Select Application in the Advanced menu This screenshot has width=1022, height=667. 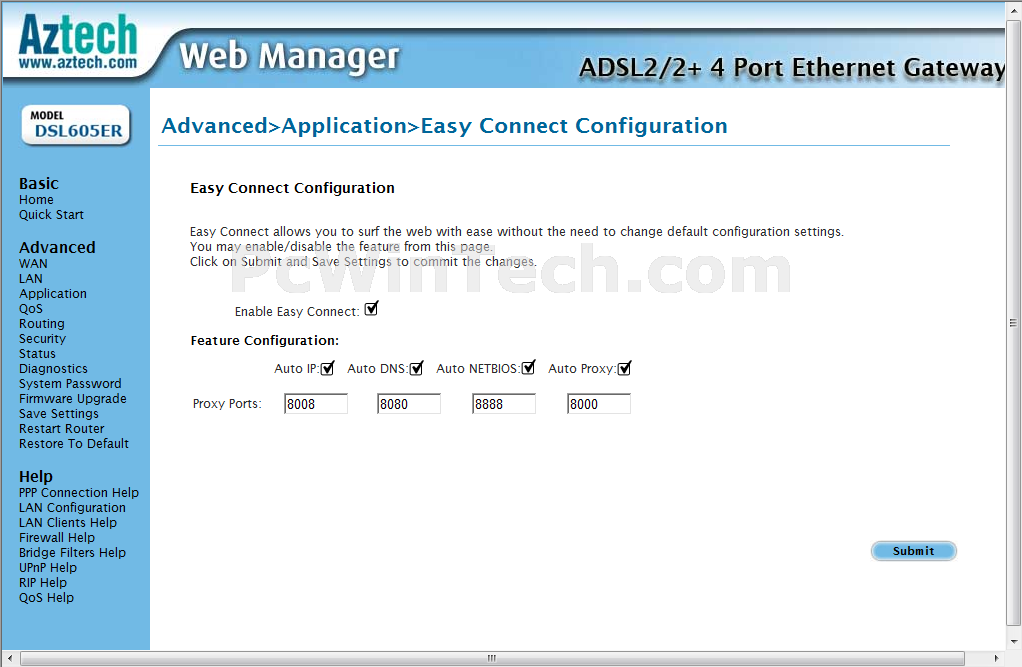[53, 293]
